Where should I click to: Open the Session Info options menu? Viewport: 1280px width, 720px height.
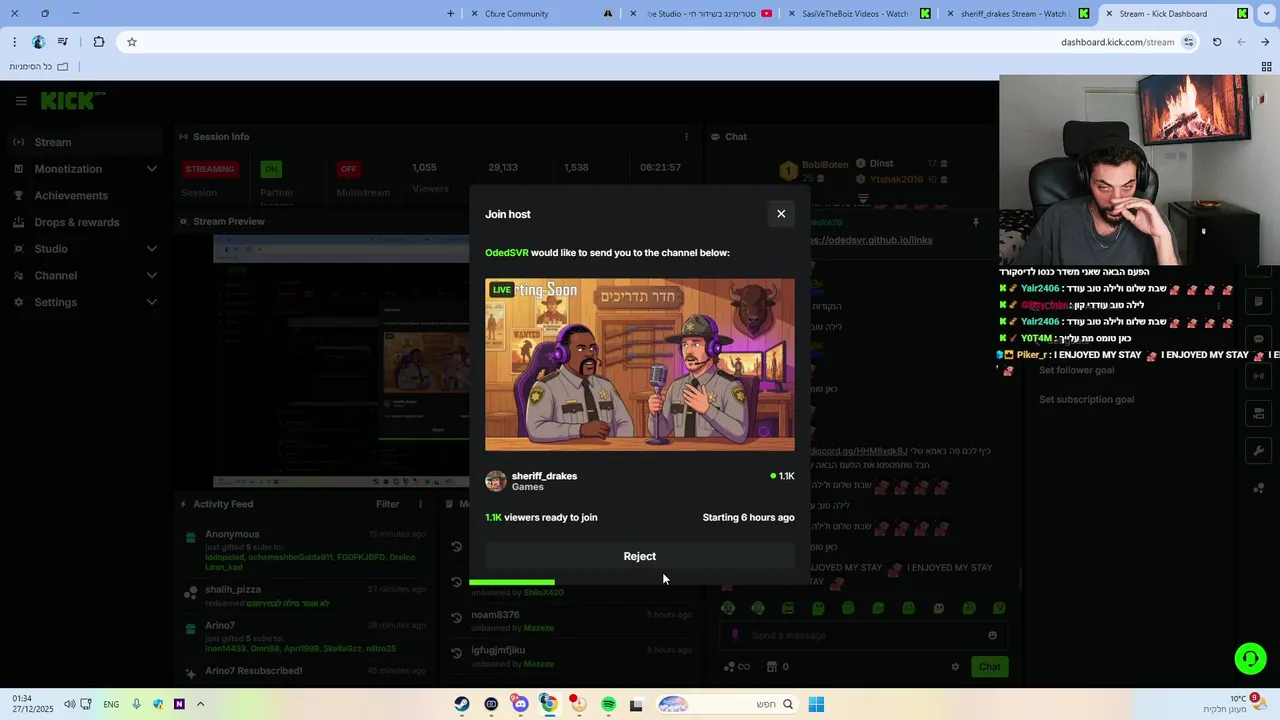pyautogui.click(x=686, y=137)
